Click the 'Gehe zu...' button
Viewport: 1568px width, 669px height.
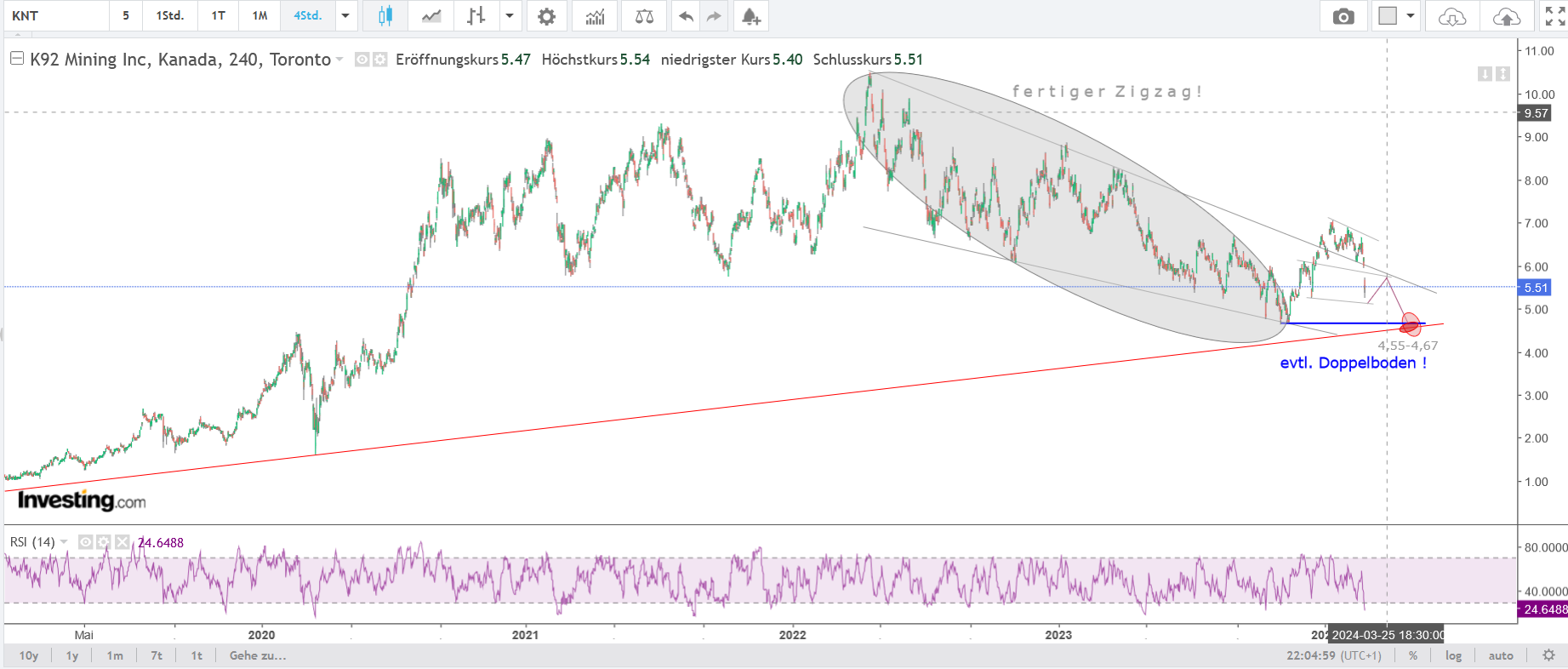(258, 655)
